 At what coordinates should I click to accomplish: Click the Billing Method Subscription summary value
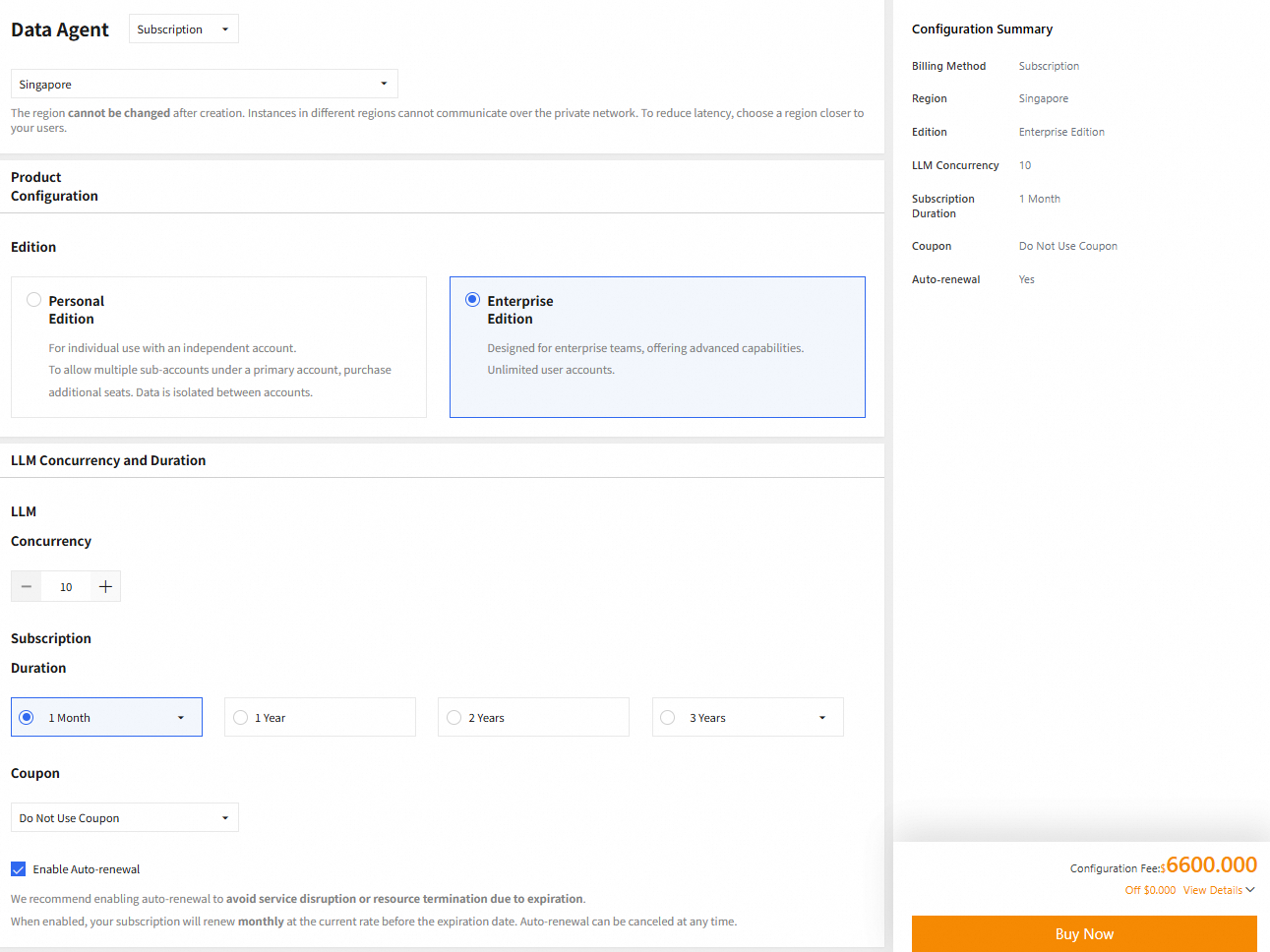1049,66
